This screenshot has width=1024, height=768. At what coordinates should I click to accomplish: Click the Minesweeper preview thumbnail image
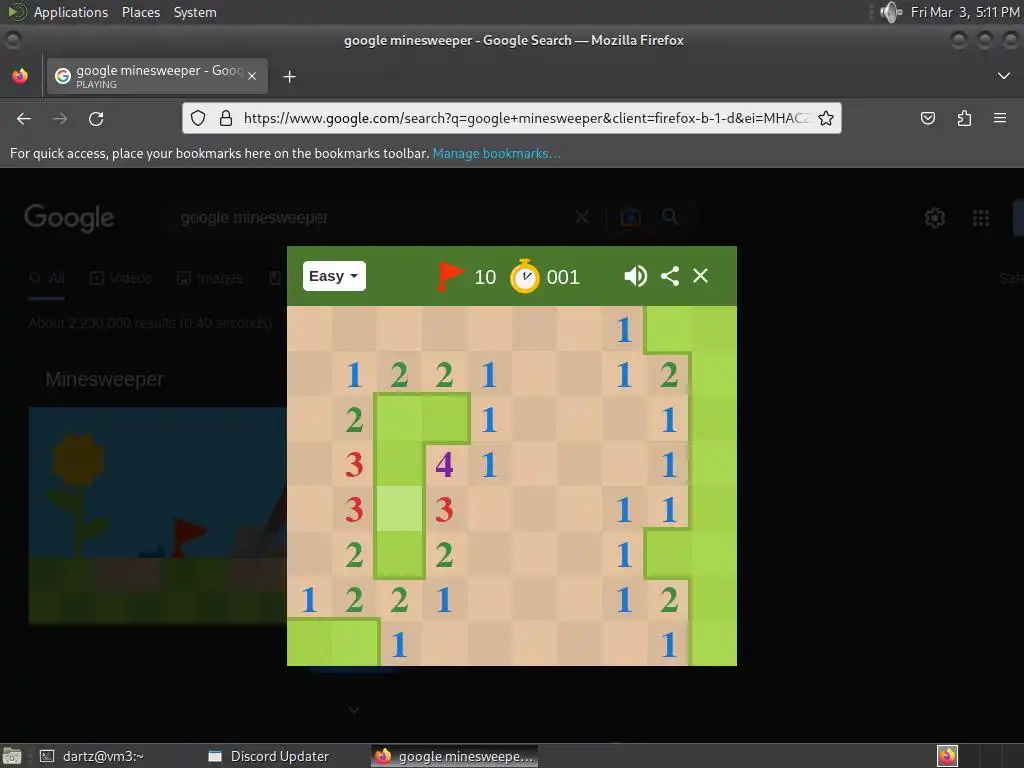coord(157,515)
